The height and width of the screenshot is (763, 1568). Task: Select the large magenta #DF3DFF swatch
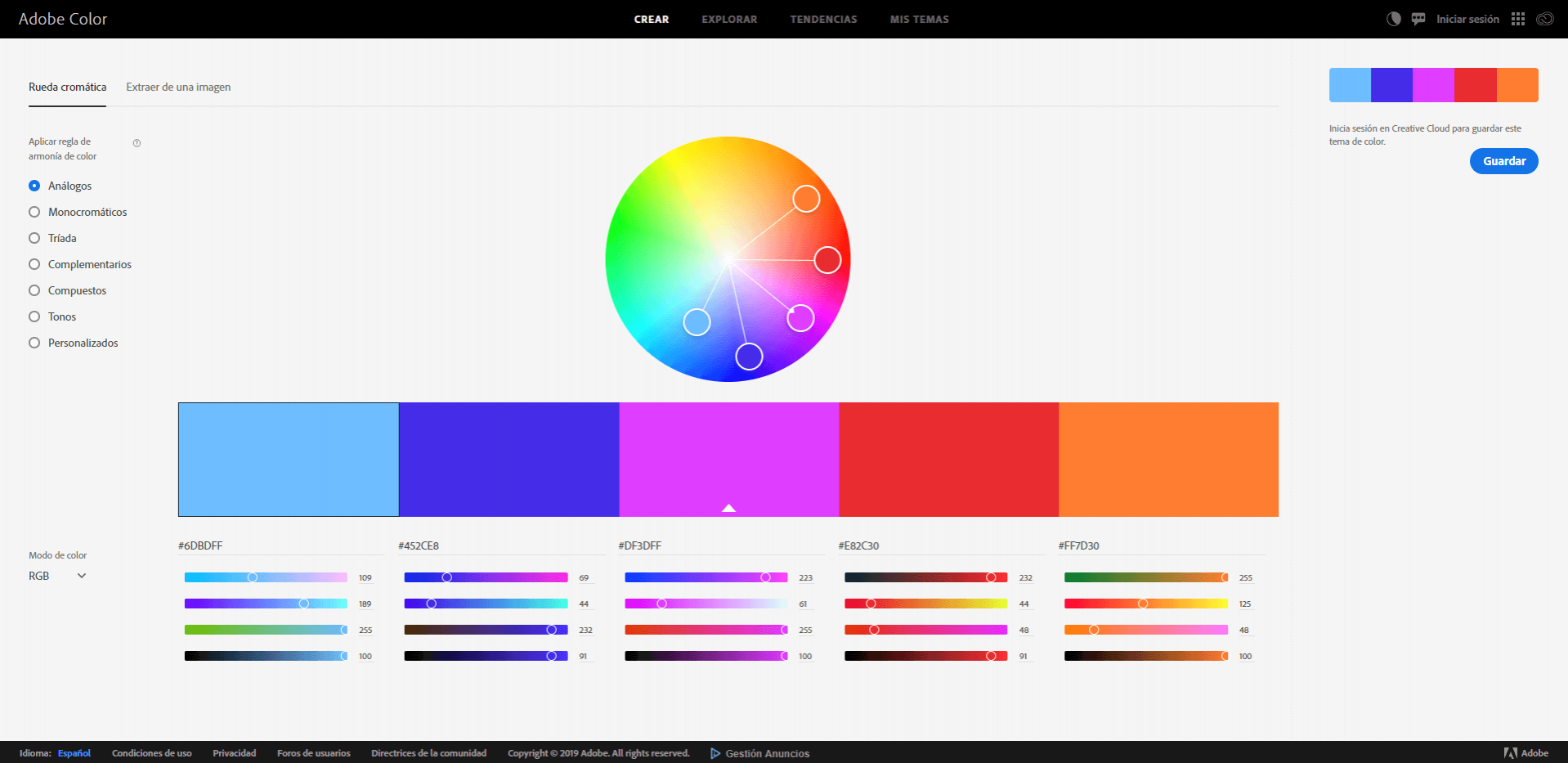729,460
